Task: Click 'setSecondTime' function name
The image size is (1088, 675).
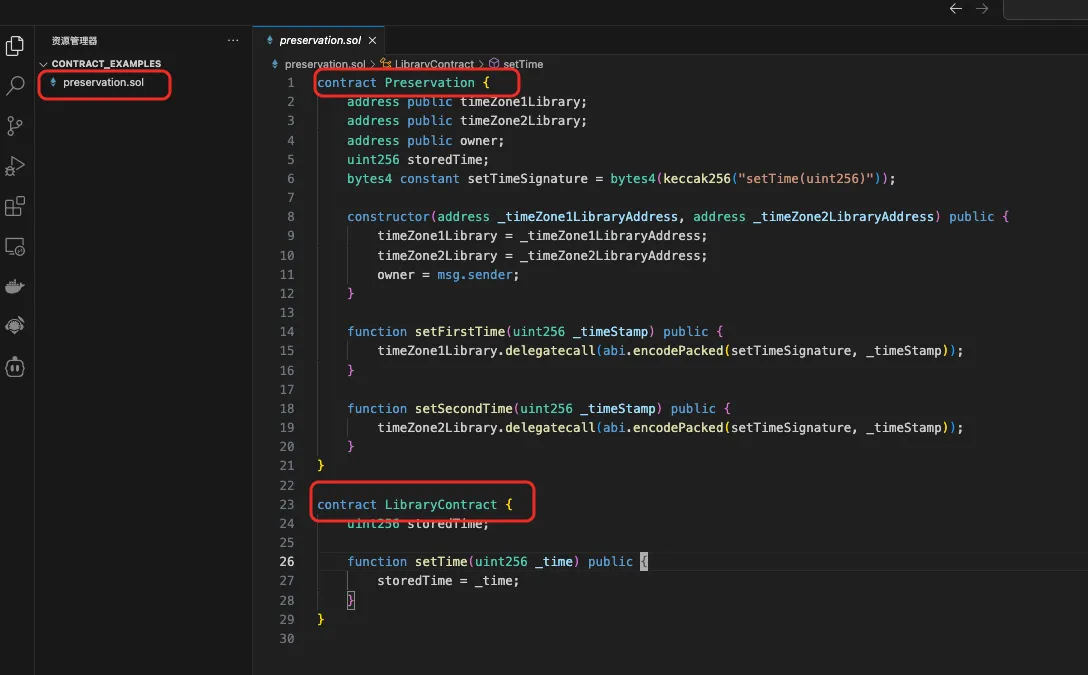Action: [464, 409]
